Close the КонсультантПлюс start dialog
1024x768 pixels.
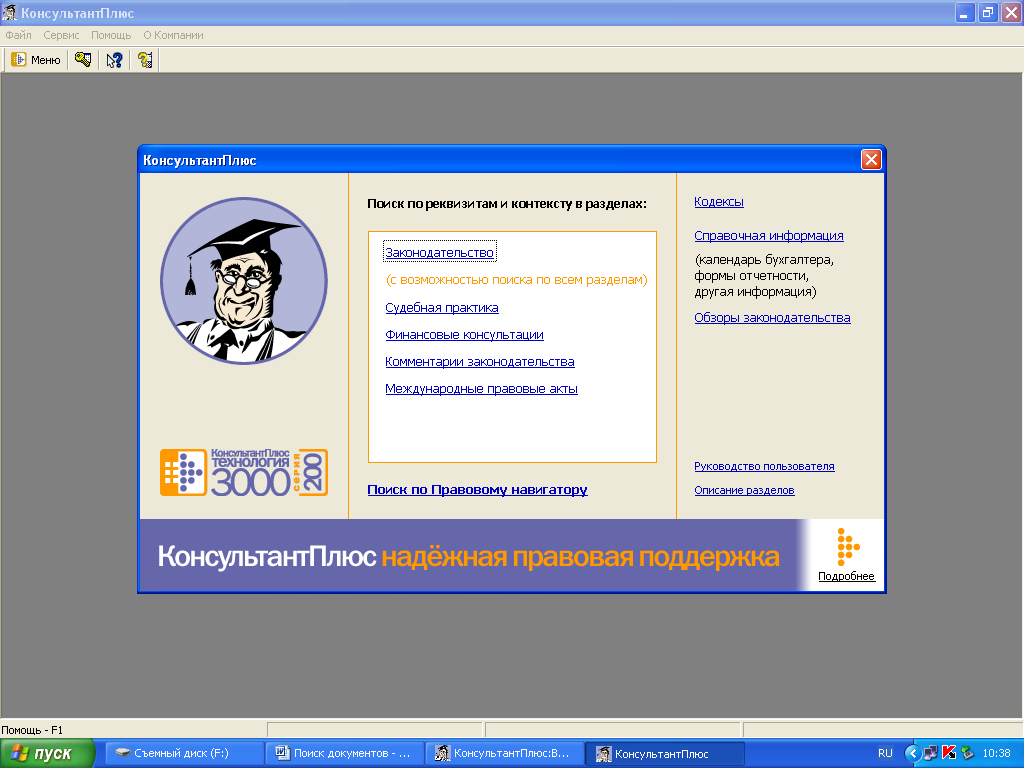point(871,160)
